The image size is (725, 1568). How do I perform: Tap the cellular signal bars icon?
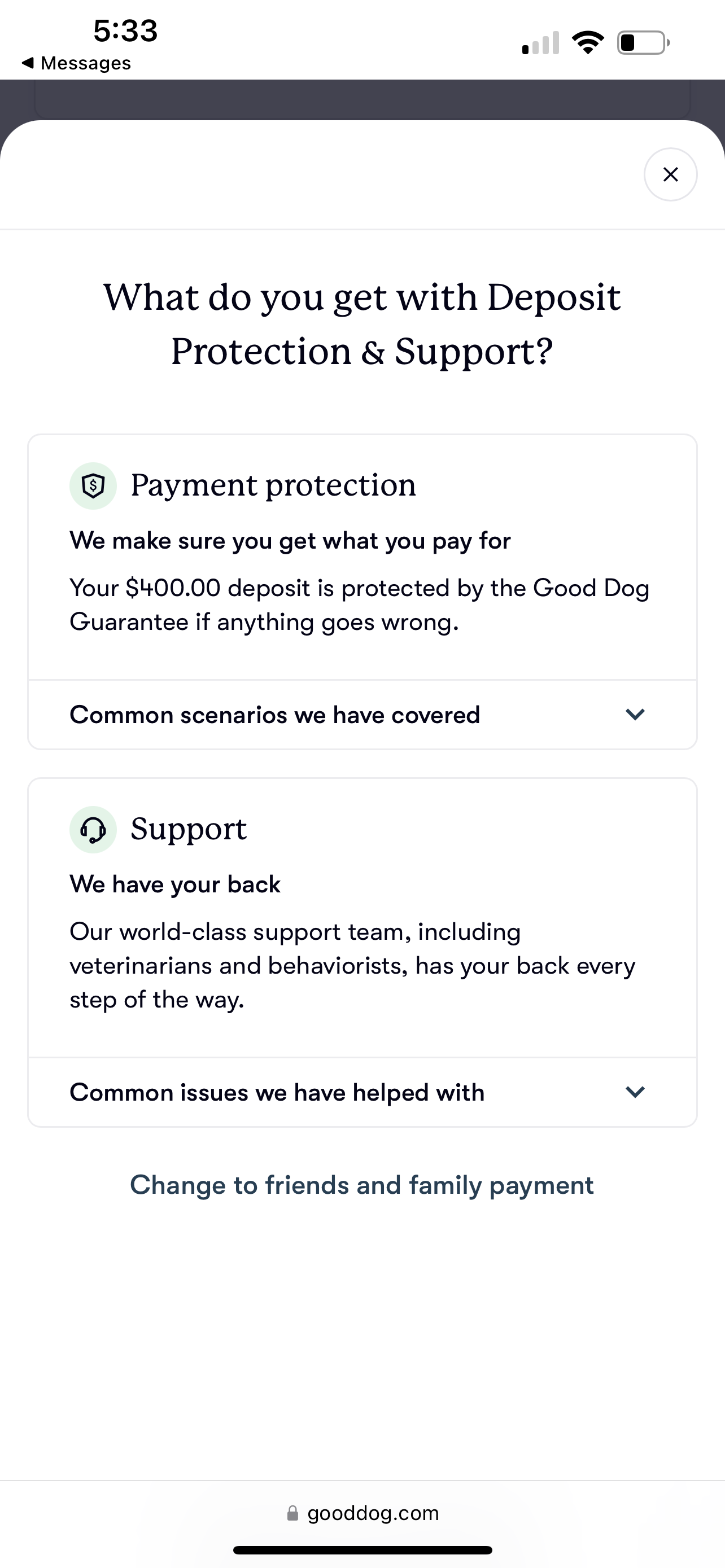pos(540,42)
